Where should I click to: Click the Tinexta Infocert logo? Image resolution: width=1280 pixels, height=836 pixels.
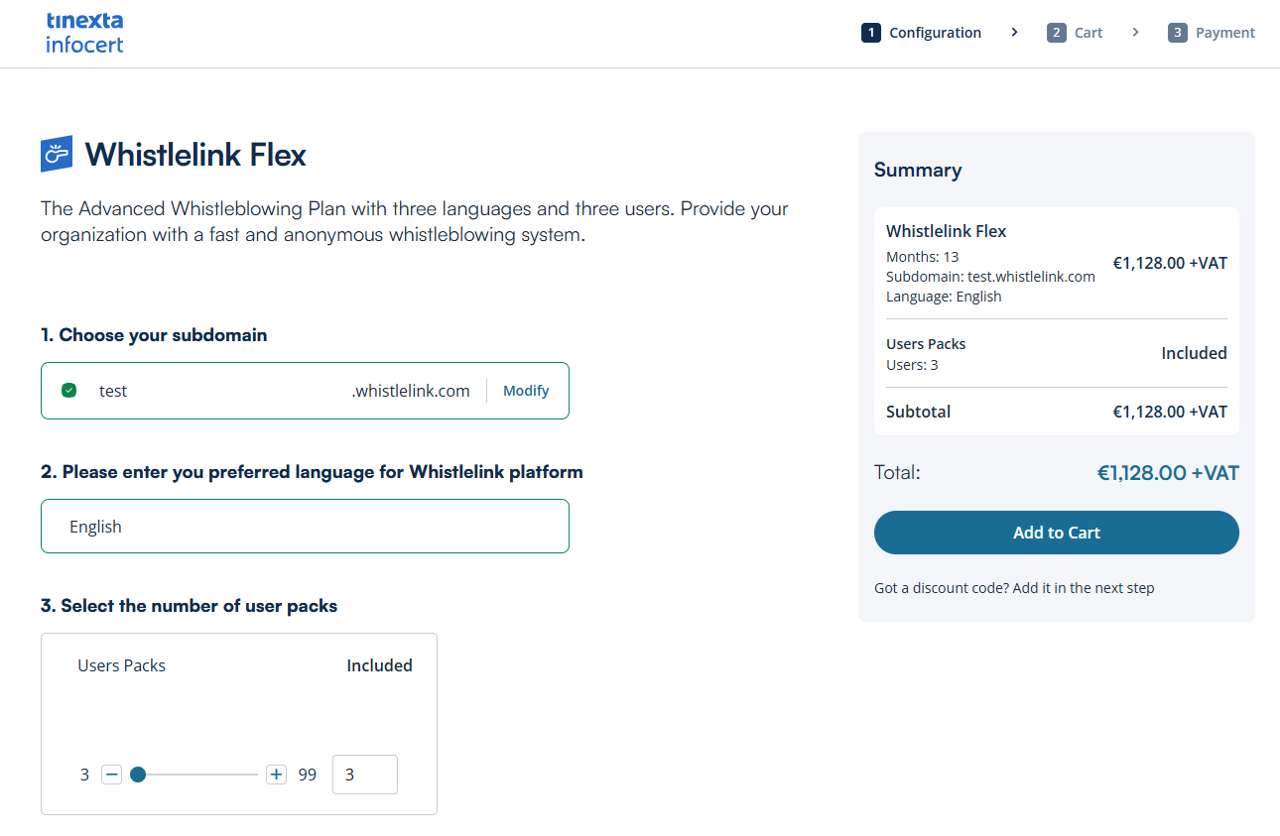(x=85, y=33)
